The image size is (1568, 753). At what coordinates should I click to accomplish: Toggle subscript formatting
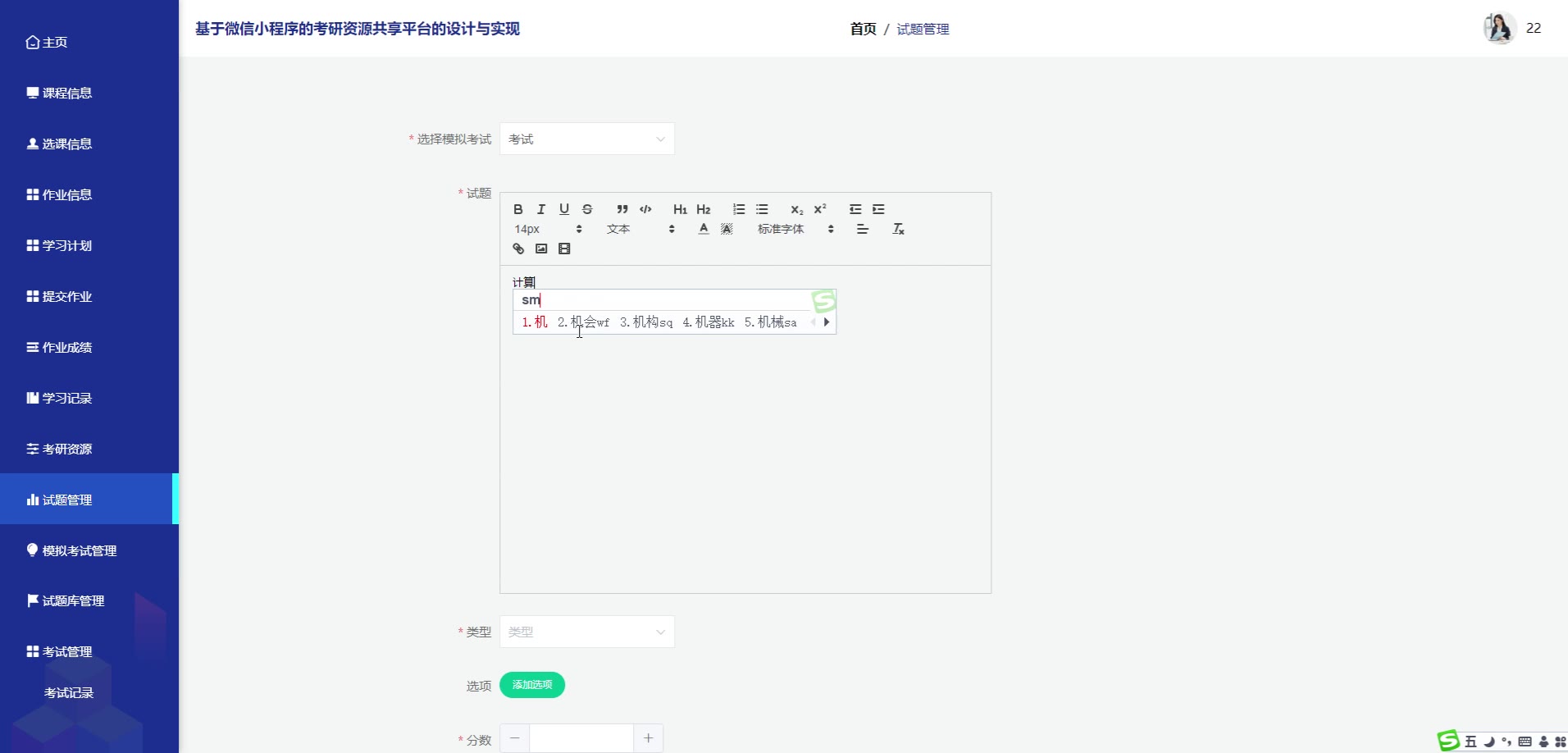[797, 209]
